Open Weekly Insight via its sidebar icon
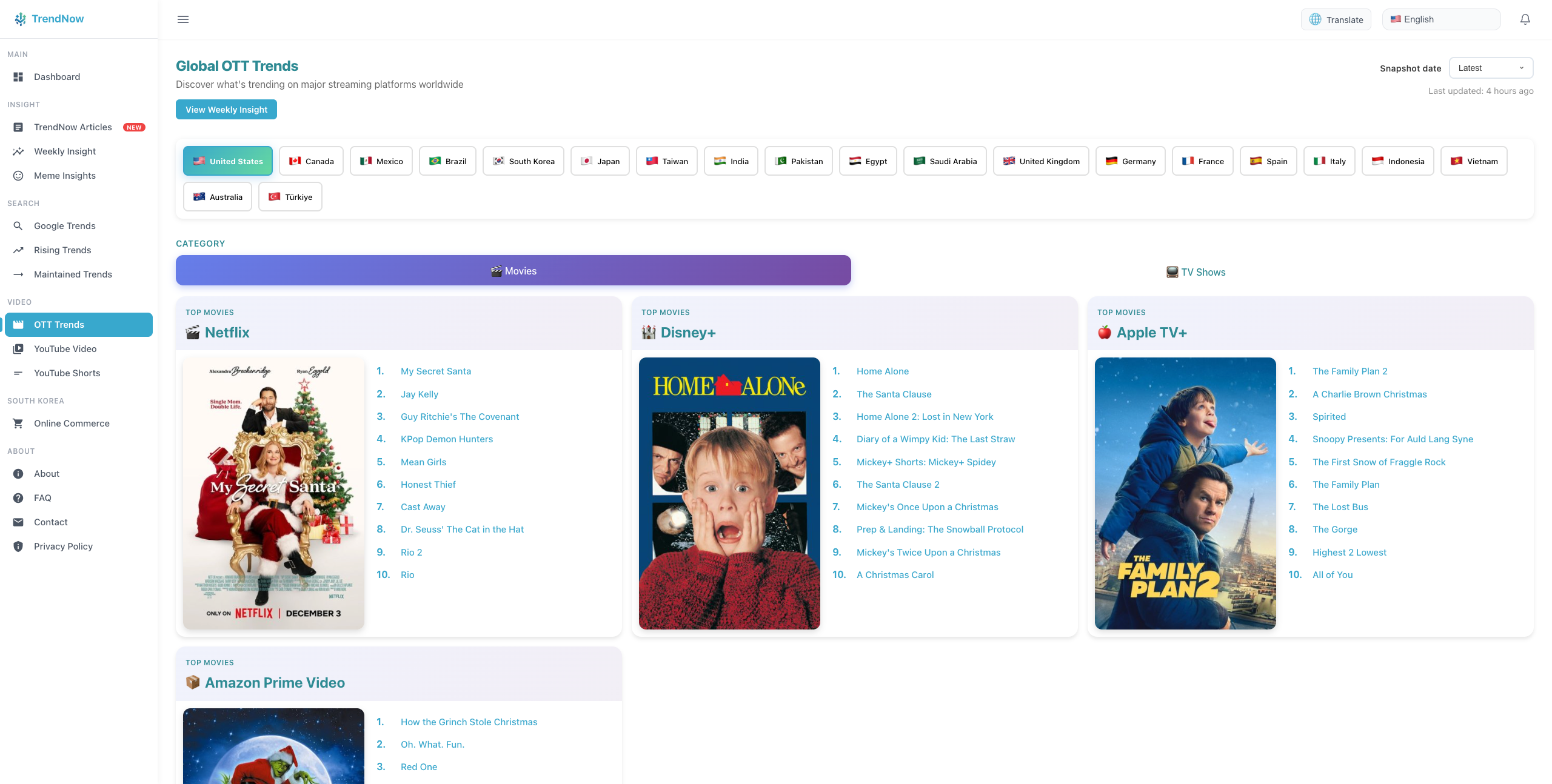This screenshot has width=1552, height=784. pyautogui.click(x=18, y=151)
